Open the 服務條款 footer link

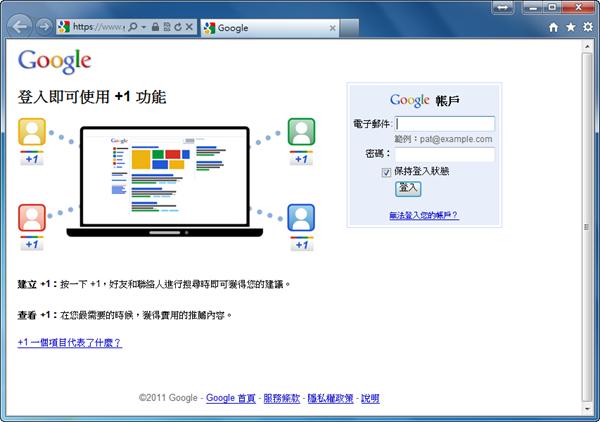point(282,398)
